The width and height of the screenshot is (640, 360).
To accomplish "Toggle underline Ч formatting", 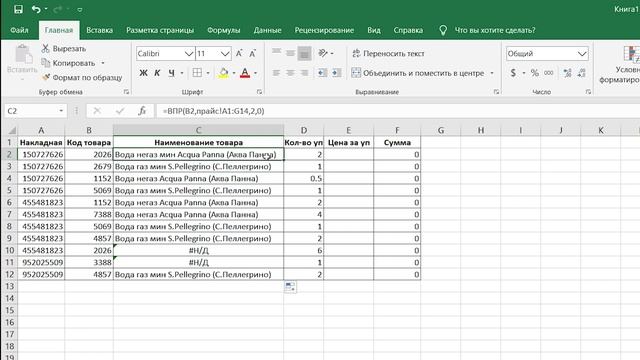I will click(171, 73).
